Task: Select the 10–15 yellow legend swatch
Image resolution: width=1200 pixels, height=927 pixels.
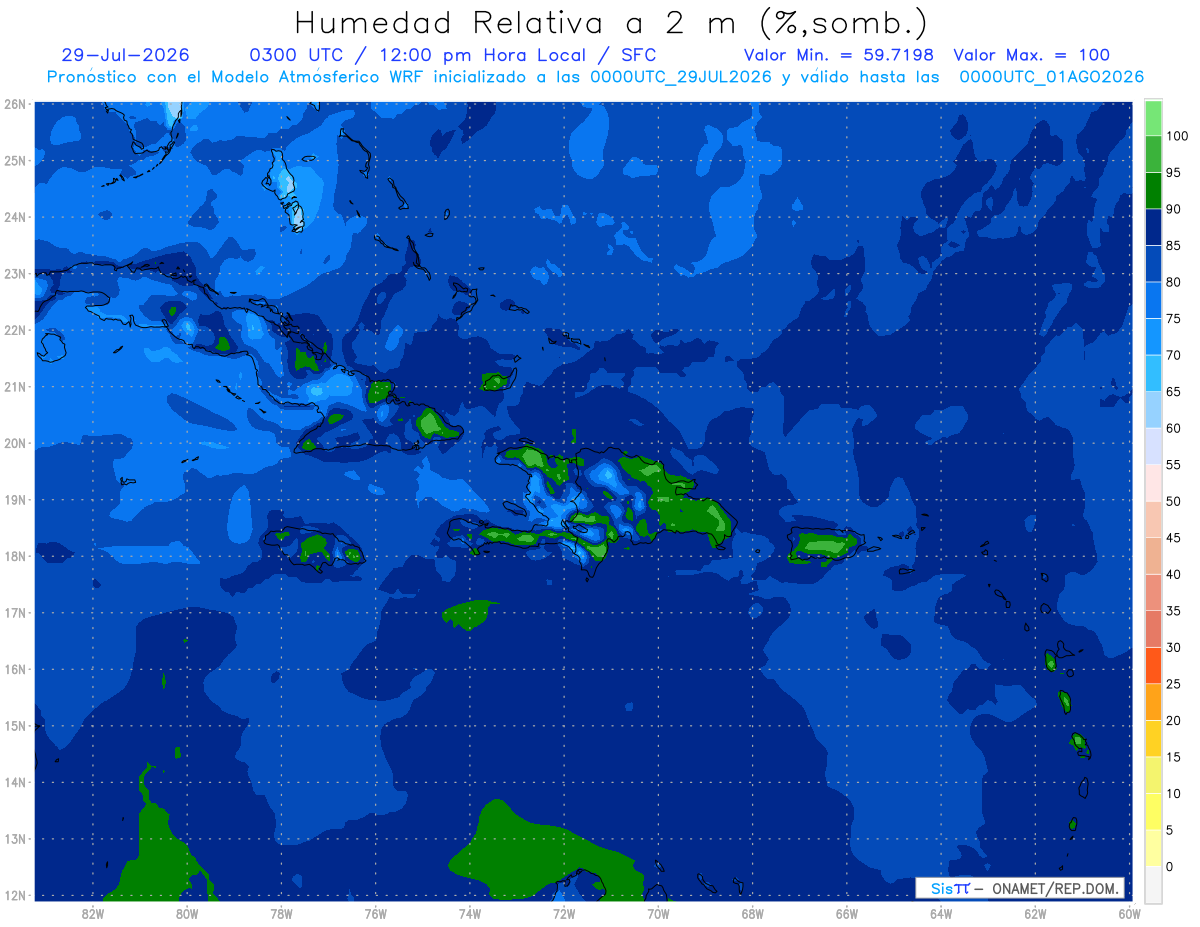Action: 1153,774
